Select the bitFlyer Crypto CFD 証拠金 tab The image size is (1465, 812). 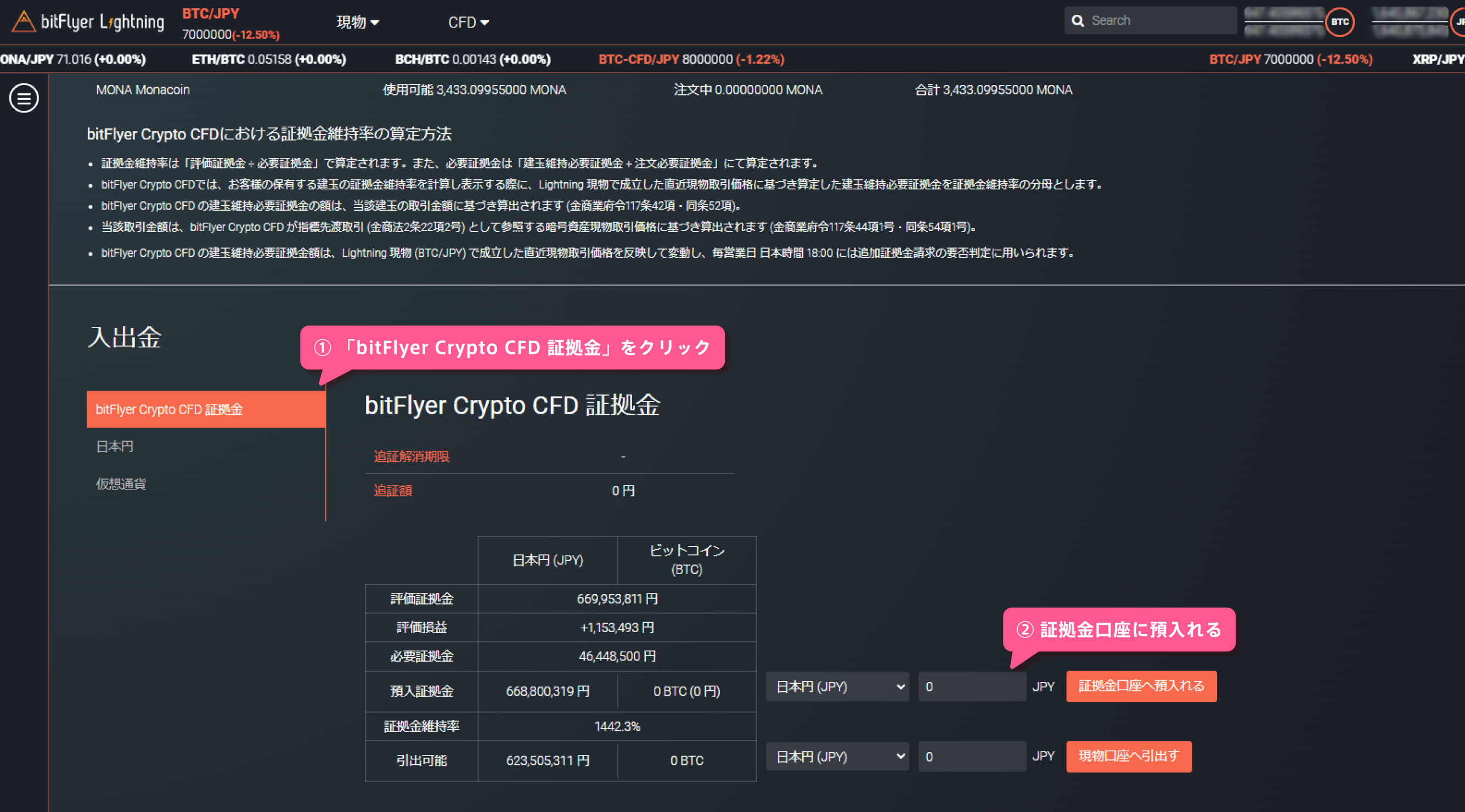(206, 409)
